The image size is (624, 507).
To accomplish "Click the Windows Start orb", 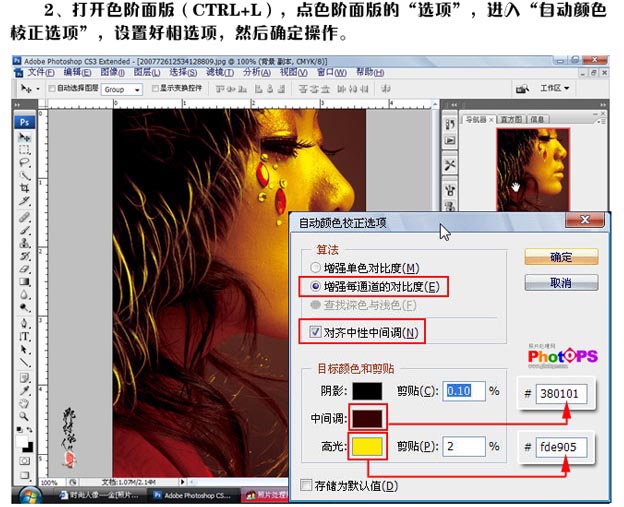I will [x=30, y=495].
